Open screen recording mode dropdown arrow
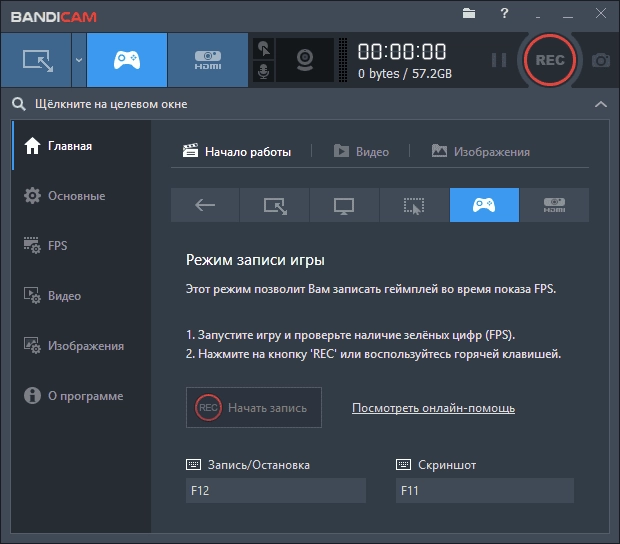This screenshot has height=544, width=620. pyautogui.click(x=79, y=60)
